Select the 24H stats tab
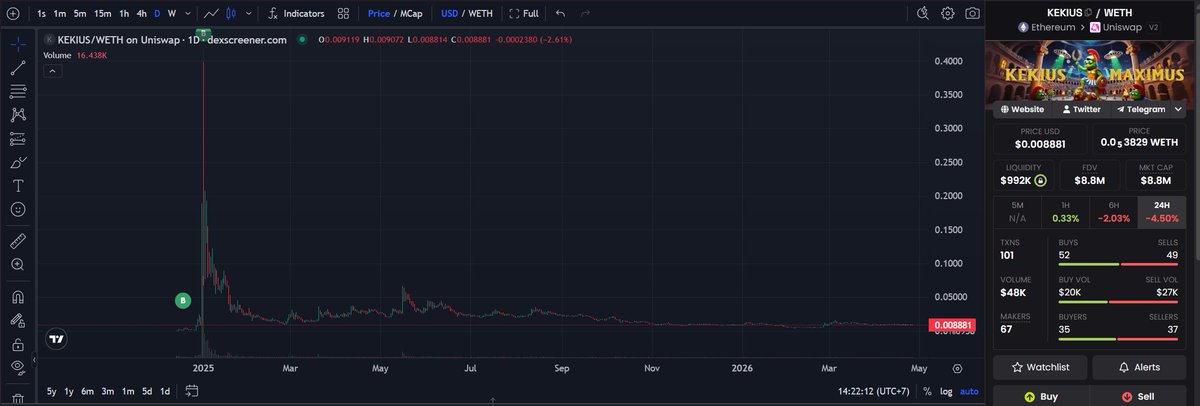 tap(1161, 211)
